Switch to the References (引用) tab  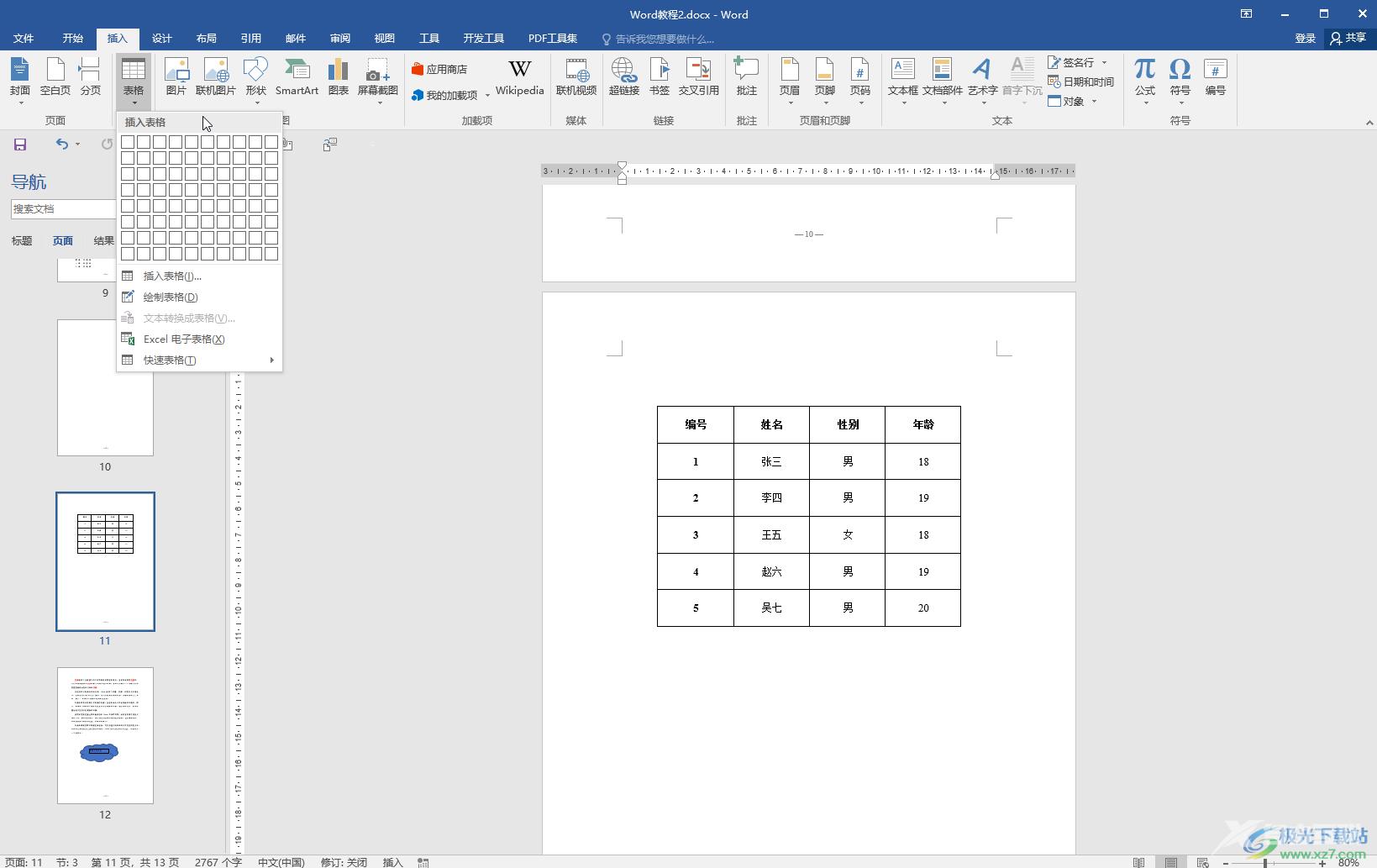[x=251, y=39]
